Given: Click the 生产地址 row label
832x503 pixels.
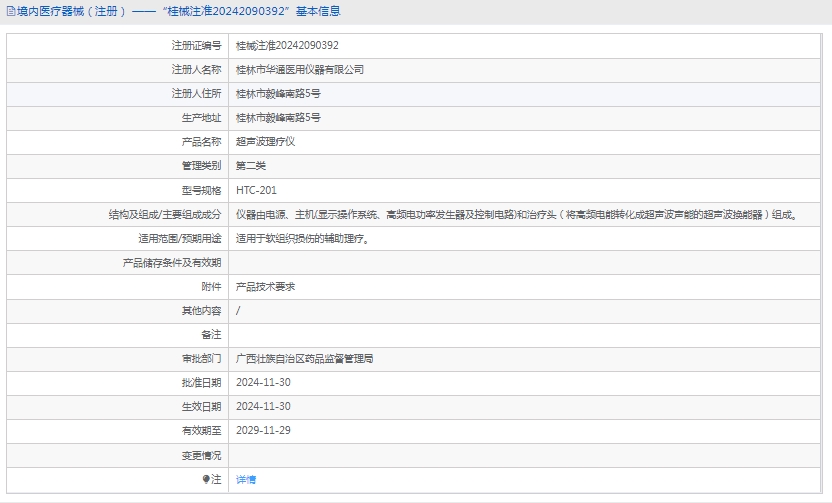Looking at the screenshot, I should (201, 118).
